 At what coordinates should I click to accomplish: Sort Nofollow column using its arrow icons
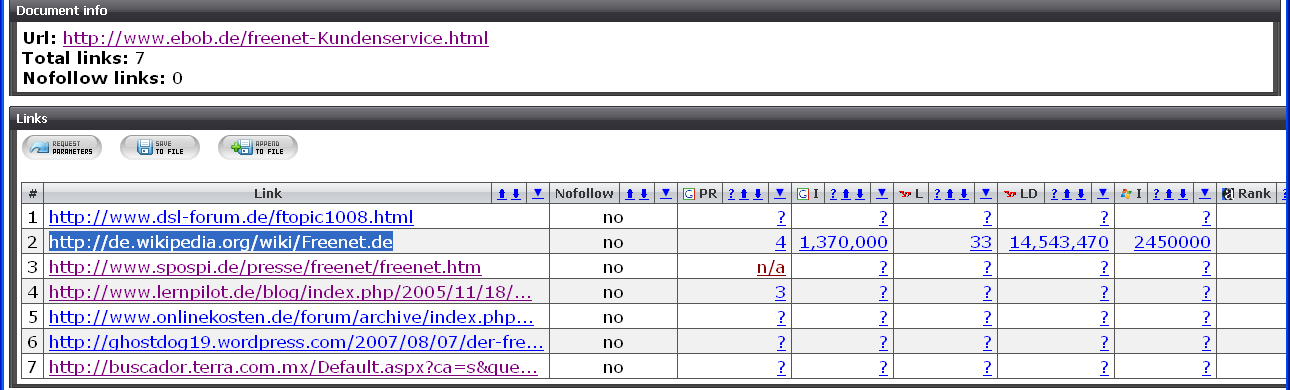click(637, 193)
